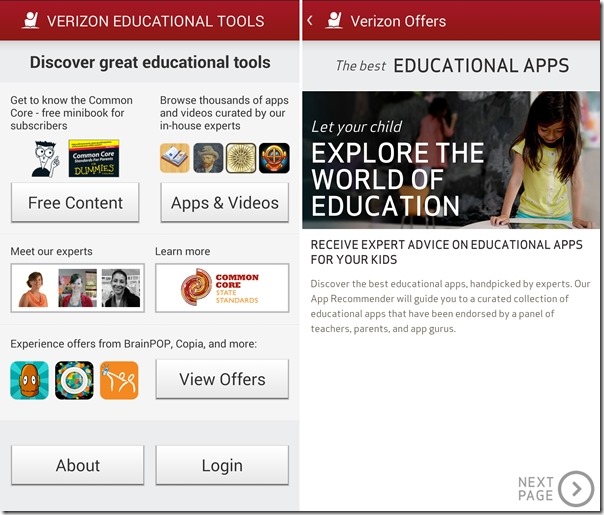
Task: Tap the middle expert photo with red hair
Action: pos(77,288)
